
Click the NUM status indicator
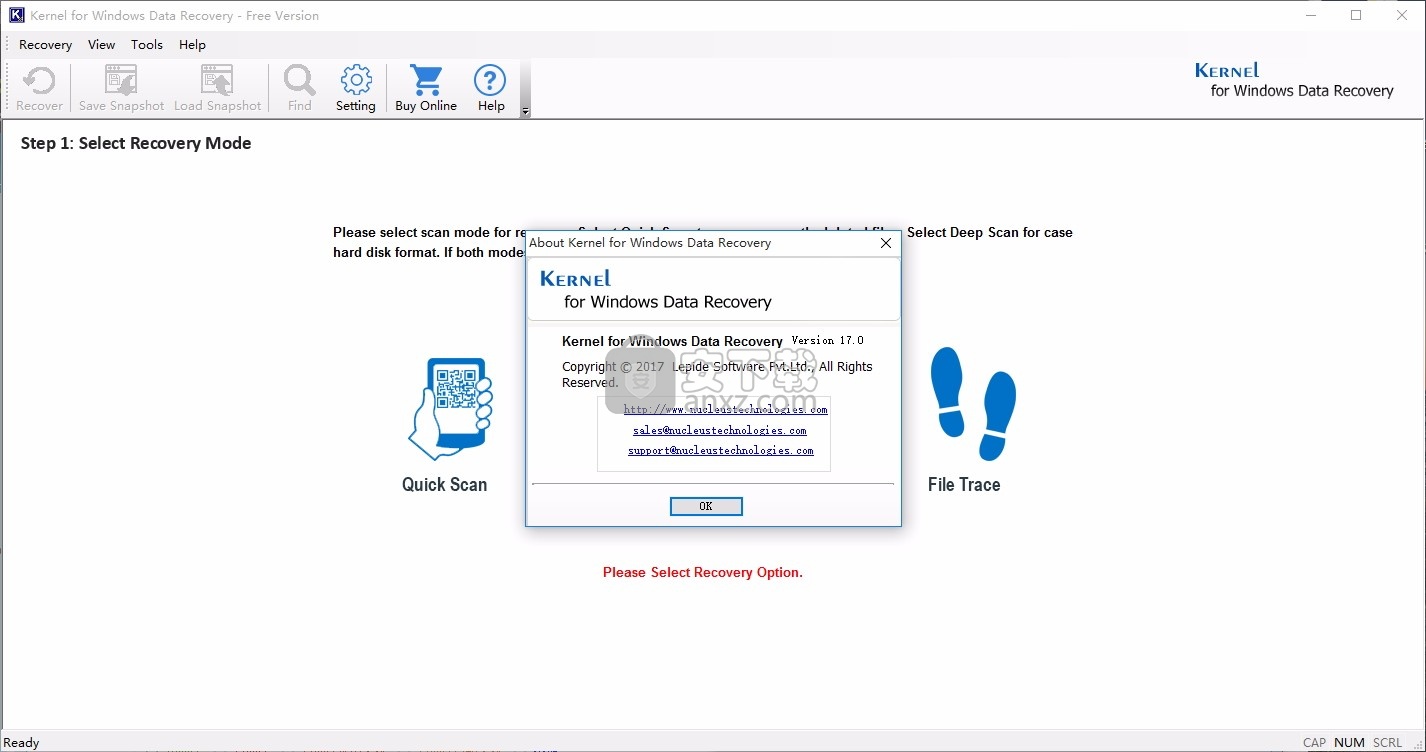tap(1349, 742)
